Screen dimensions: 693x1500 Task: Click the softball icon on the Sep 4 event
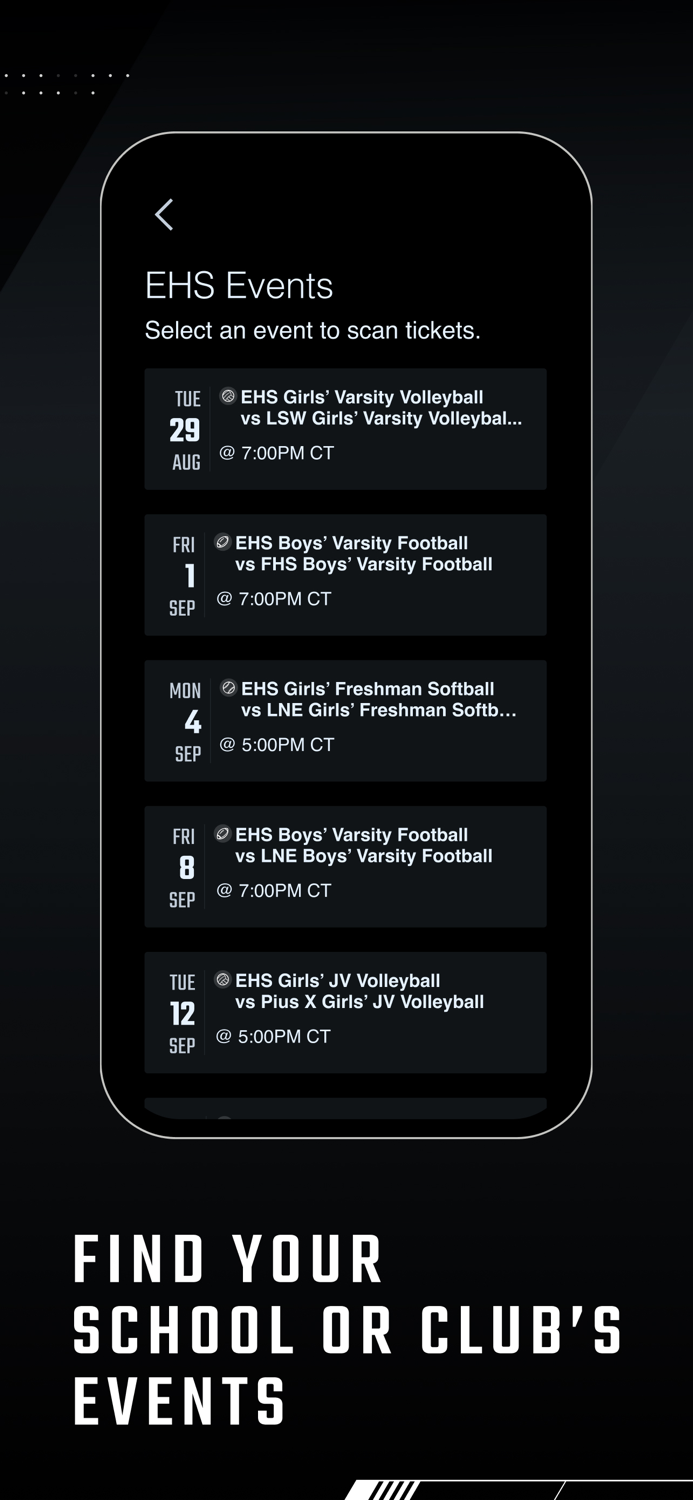227,688
